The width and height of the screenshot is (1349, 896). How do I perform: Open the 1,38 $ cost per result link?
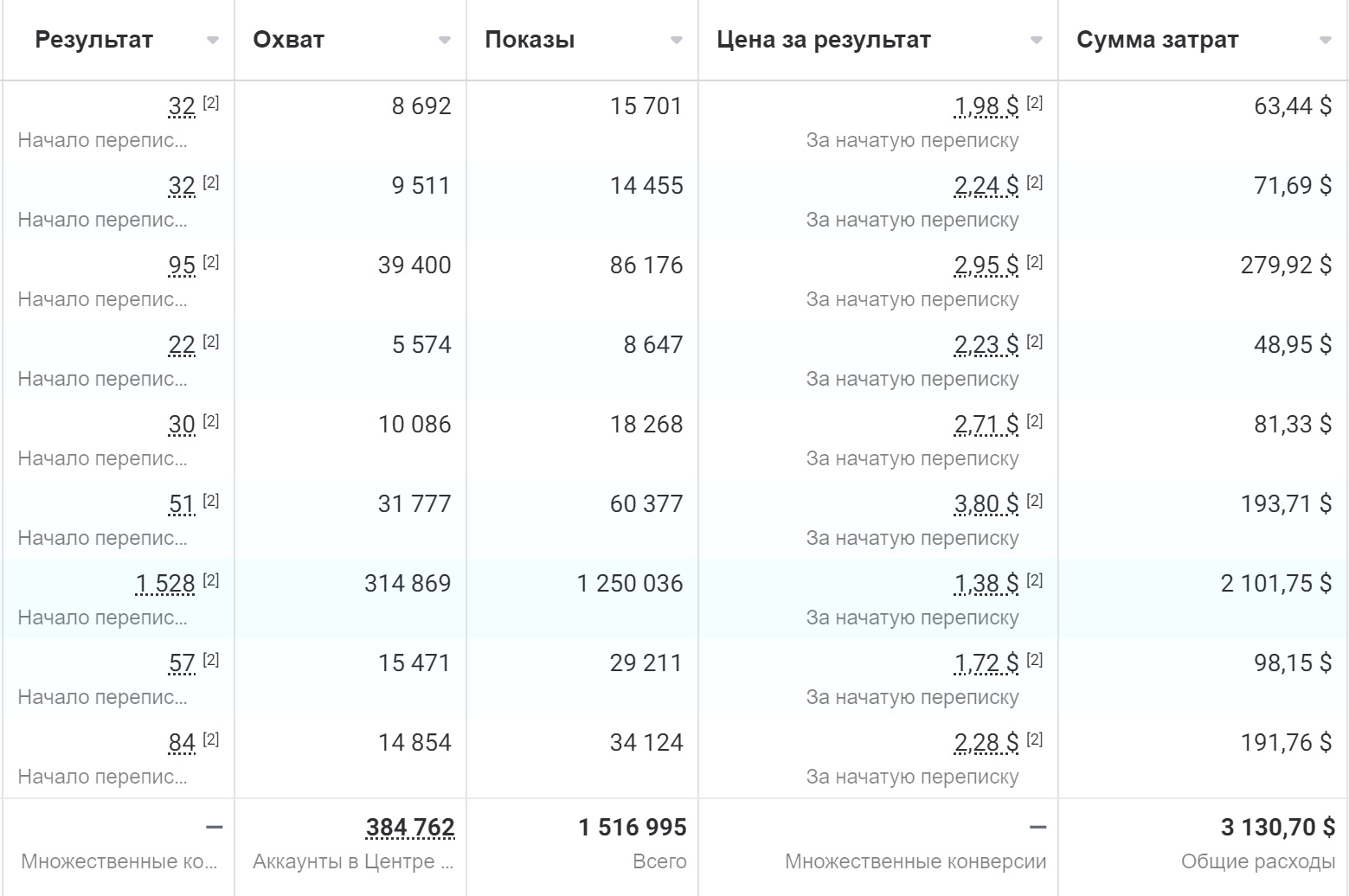pos(986,584)
